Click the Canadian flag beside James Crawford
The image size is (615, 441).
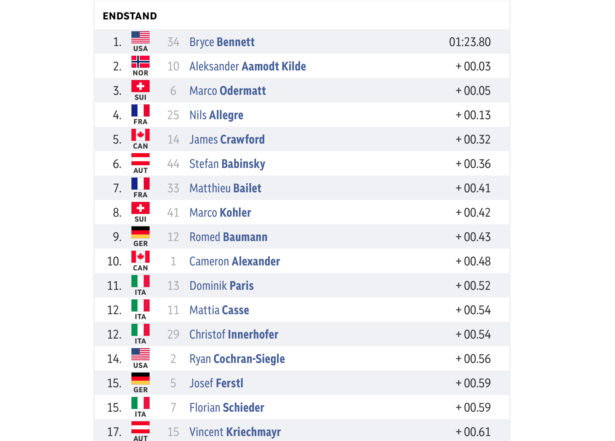(x=140, y=135)
